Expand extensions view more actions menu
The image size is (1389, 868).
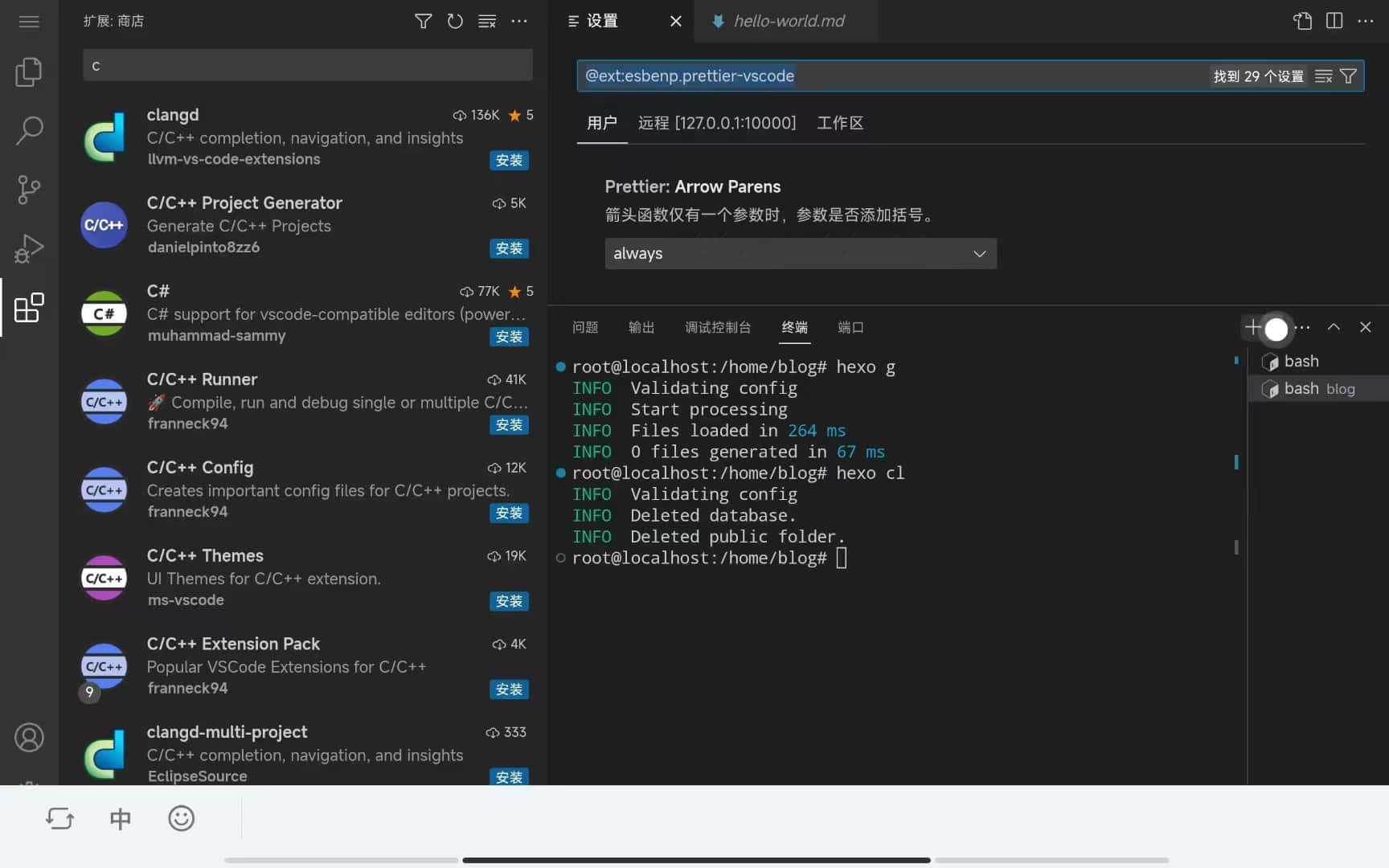pyautogui.click(x=519, y=21)
